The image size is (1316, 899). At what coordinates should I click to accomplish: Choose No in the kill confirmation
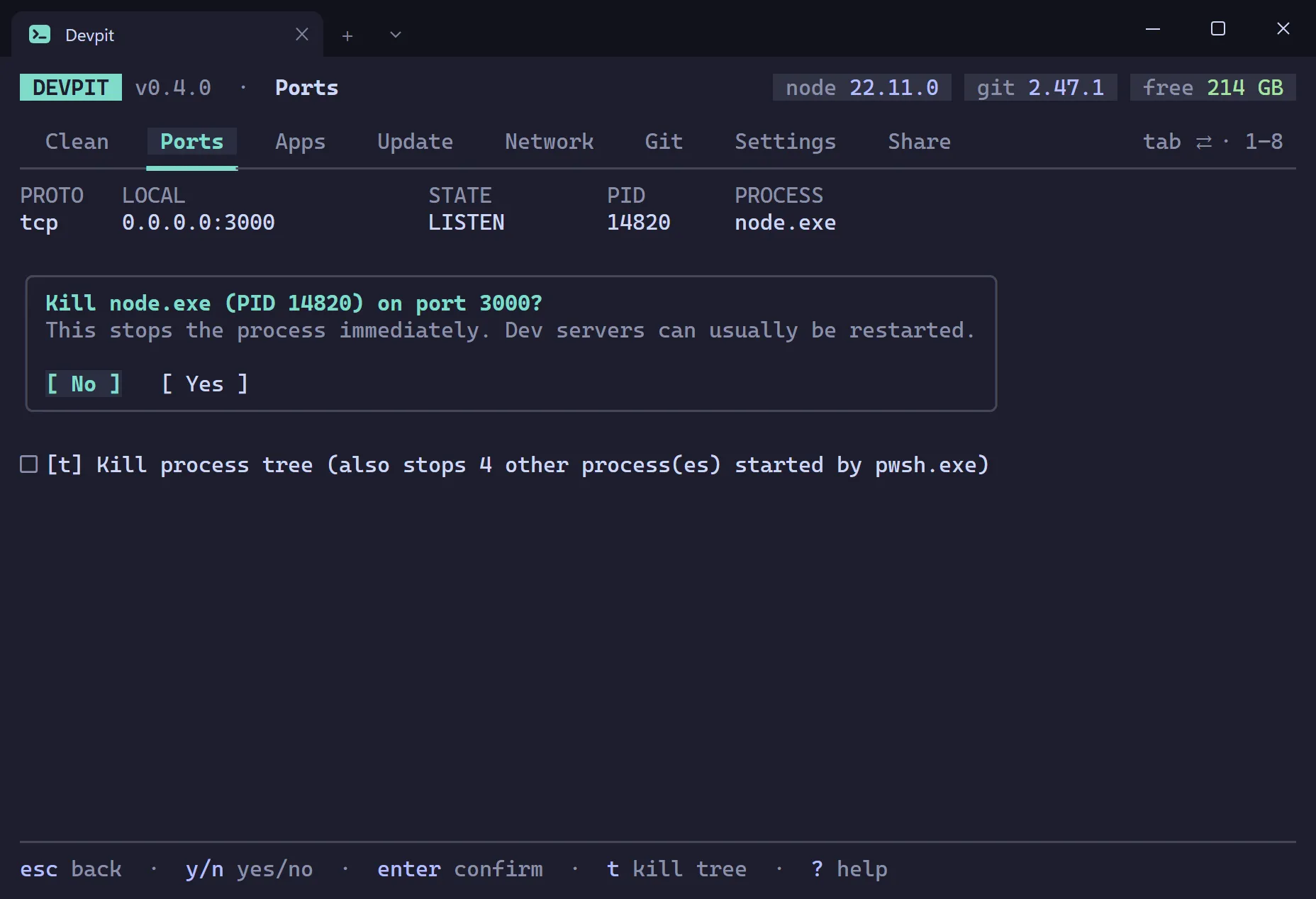(x=84, y=384)
